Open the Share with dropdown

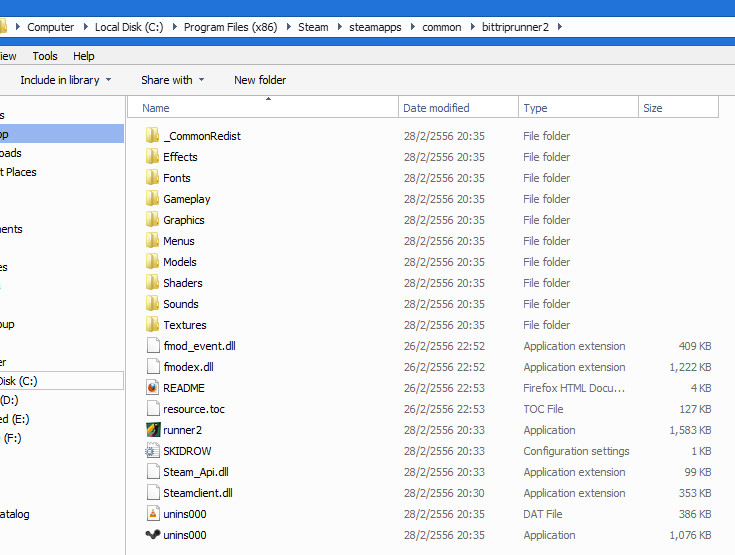click(x=172, y=80)
